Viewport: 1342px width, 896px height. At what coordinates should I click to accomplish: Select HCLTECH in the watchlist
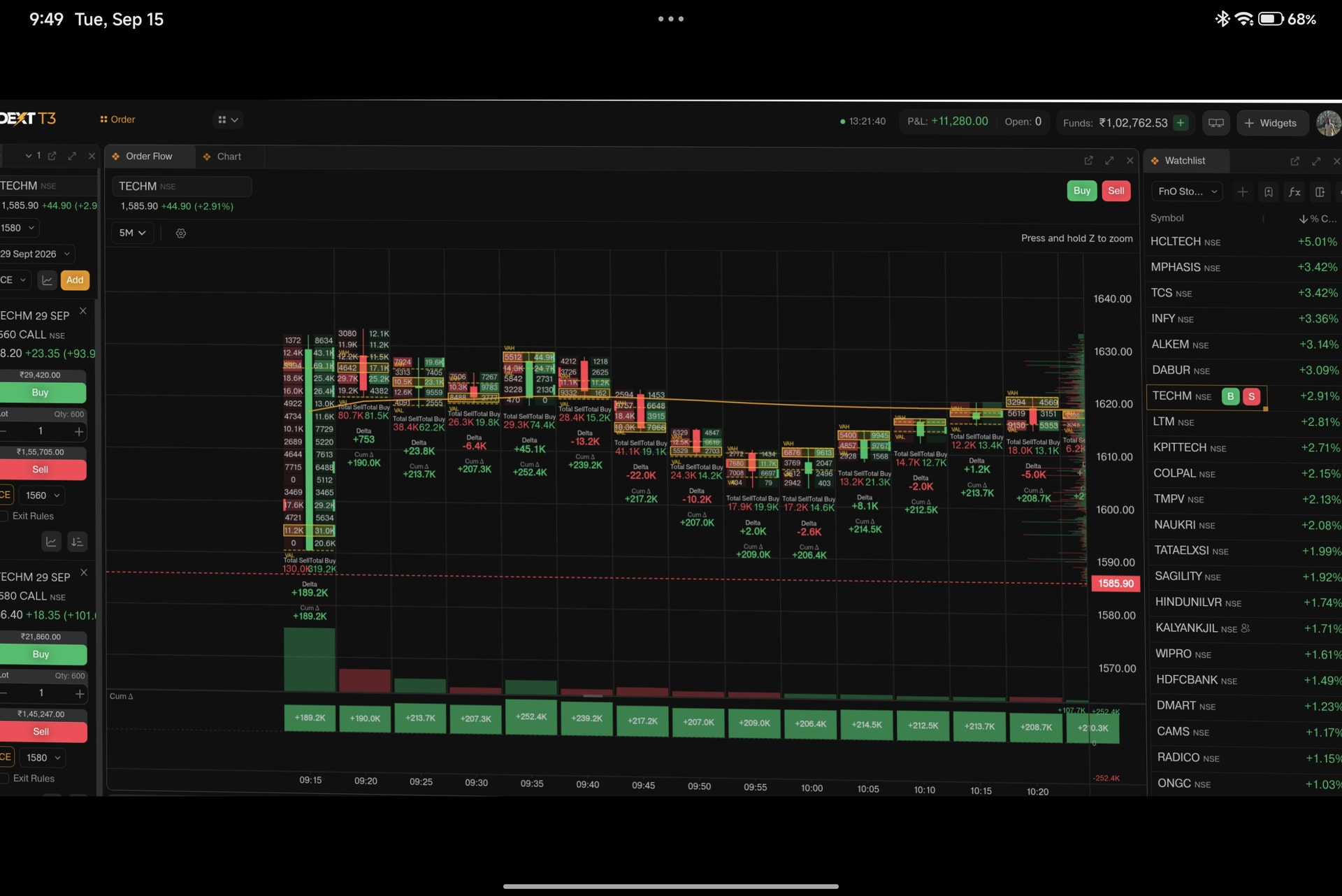(1244, 242)
